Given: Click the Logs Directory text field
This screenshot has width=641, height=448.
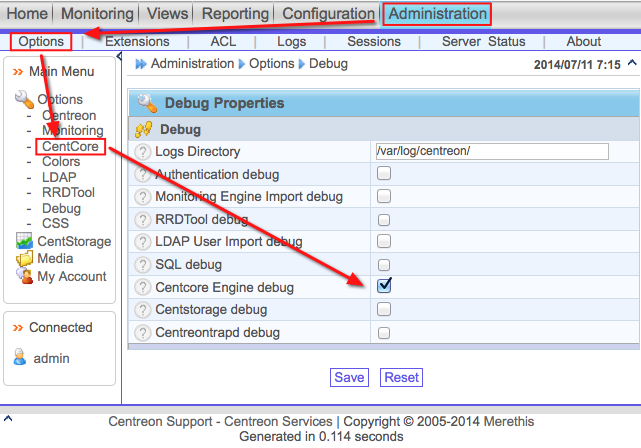Looking at the screenshot, I should point(491,151).
